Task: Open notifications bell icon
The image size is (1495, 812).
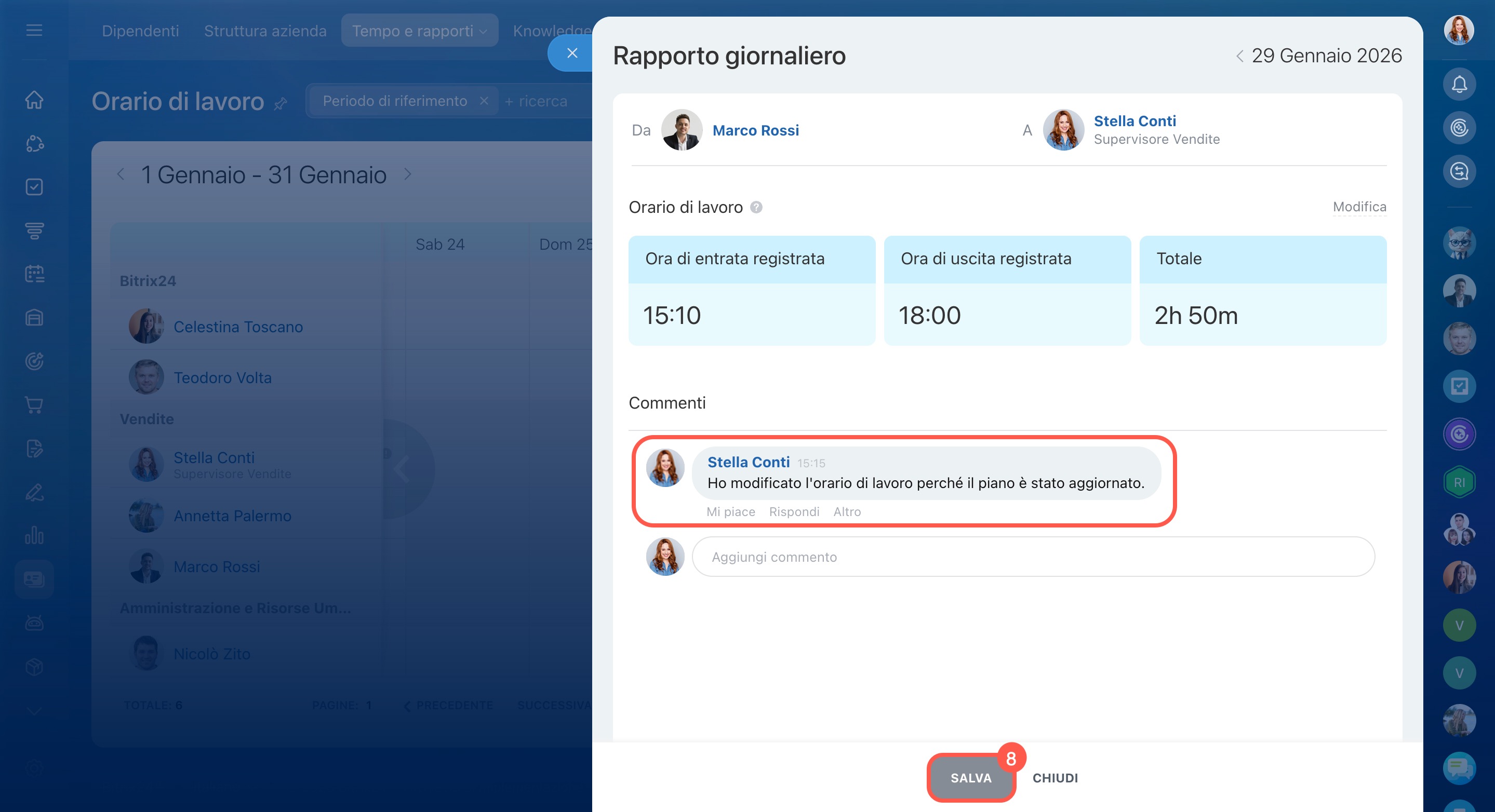Action: pyautogui.click(x=1459, y=85)
